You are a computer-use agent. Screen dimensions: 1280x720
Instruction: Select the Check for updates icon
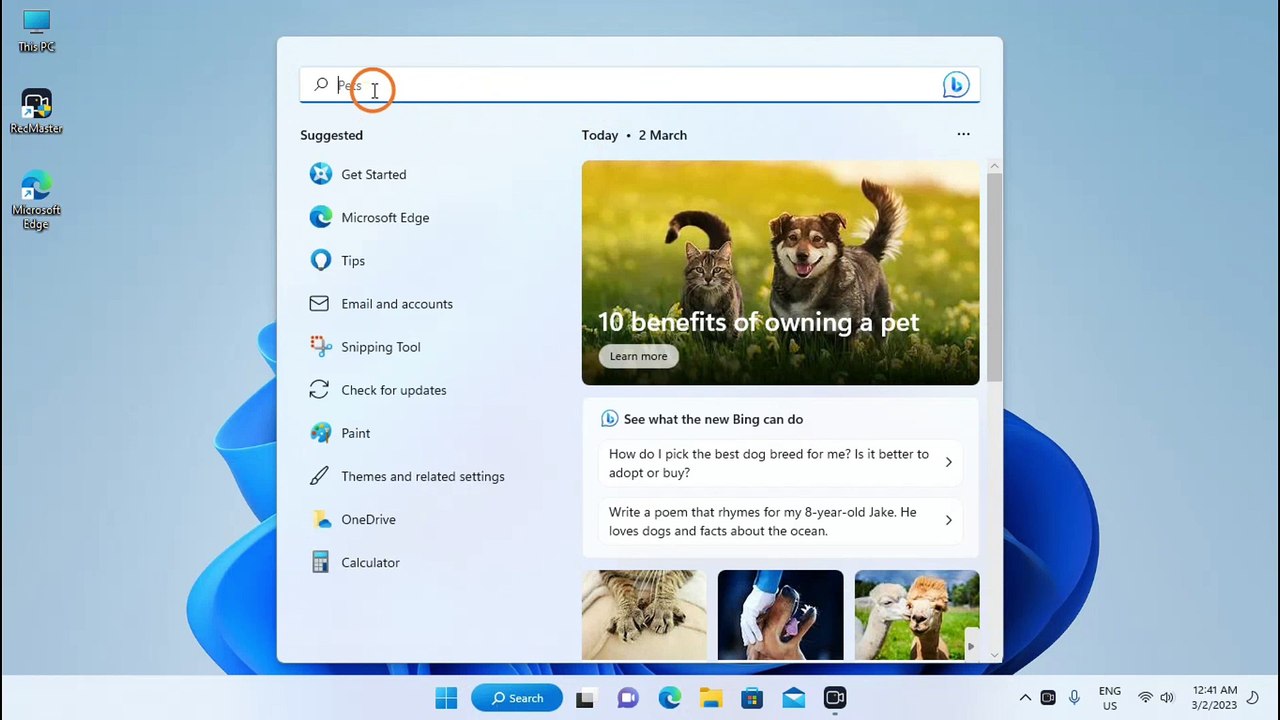319,390
